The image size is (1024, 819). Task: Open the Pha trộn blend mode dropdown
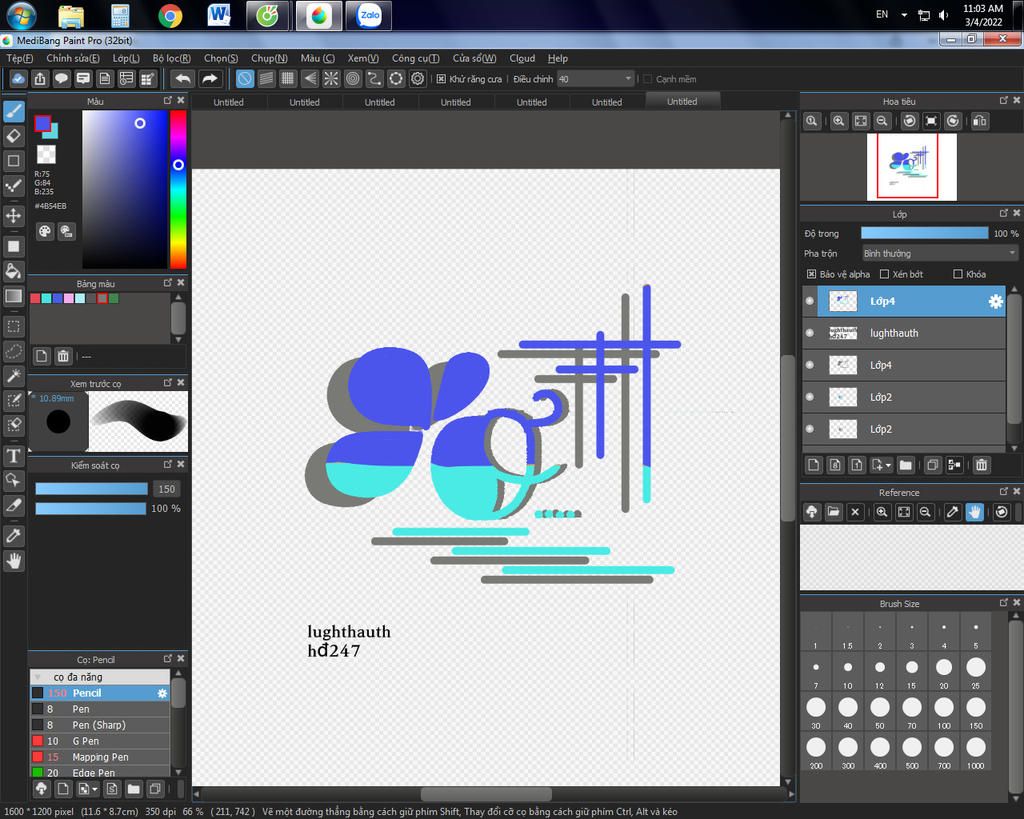(x=940, y=253)
